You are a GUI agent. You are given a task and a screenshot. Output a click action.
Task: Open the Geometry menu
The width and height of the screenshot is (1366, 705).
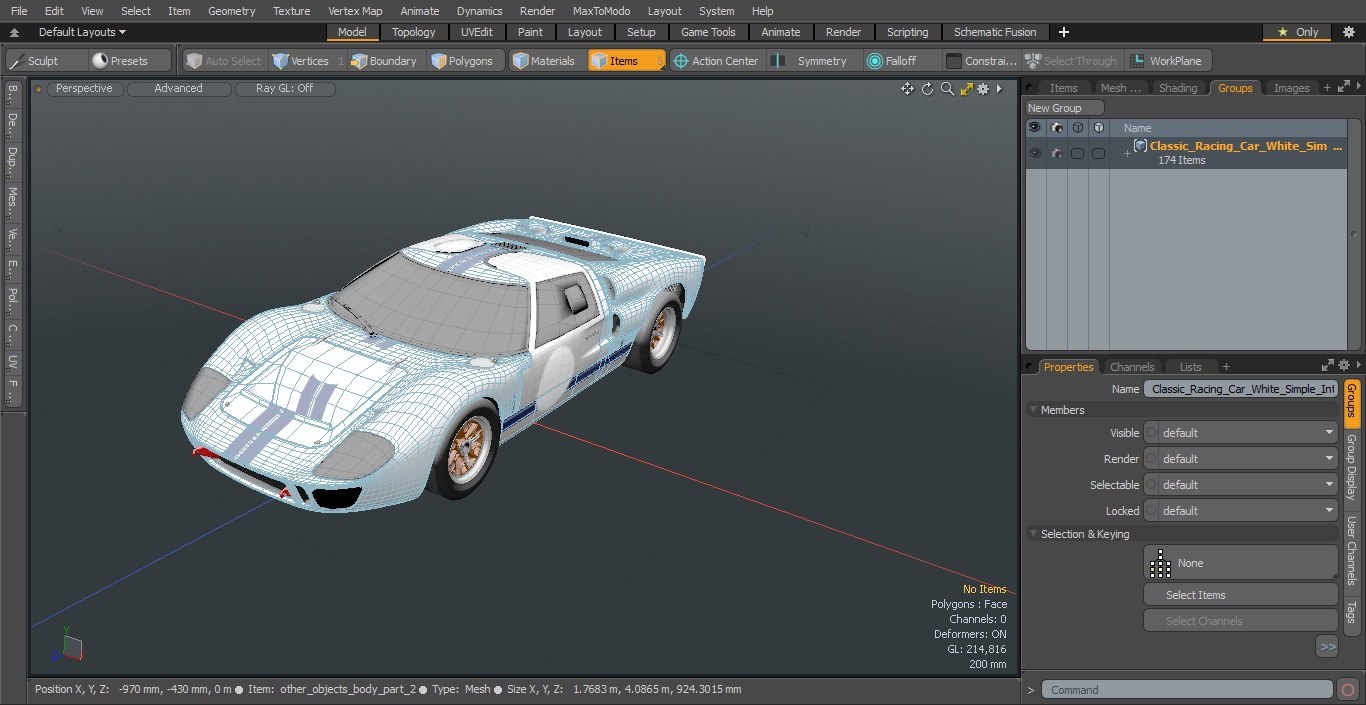point(231,11)
